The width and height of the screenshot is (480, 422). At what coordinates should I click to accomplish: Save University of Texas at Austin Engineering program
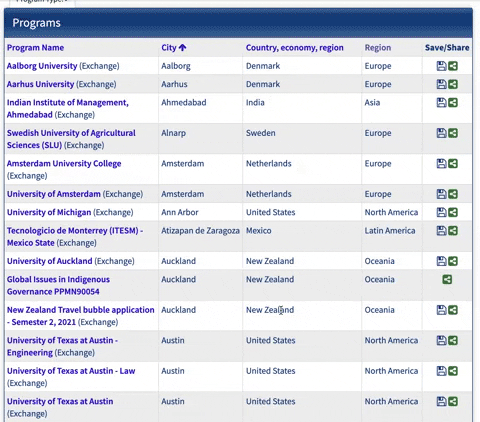click(x=441, y=340)
